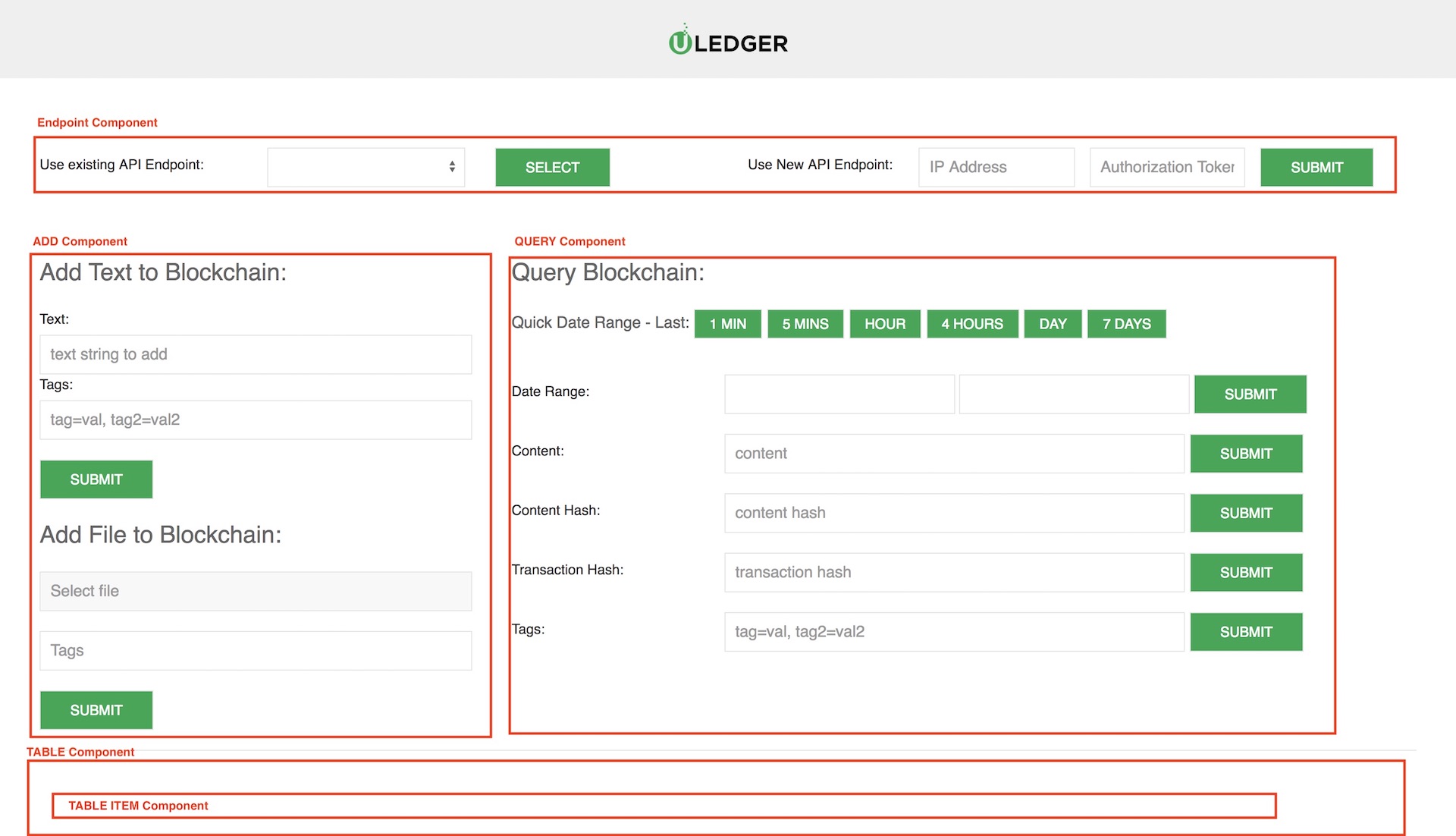Open the existing API Endpoint dropdown
The height and width of the screenshot is (836, 1456).
pyautogui.click(x=366, y=167)
